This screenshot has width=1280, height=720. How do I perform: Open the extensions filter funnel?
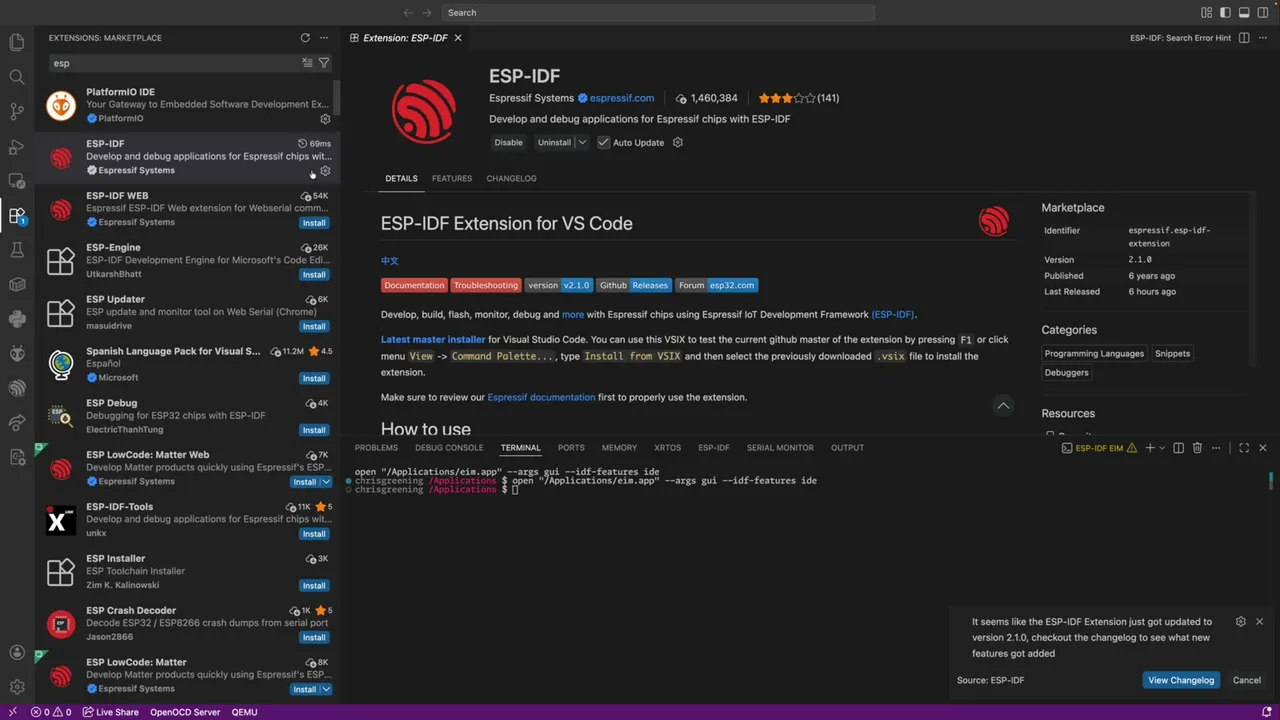point(324,63)
